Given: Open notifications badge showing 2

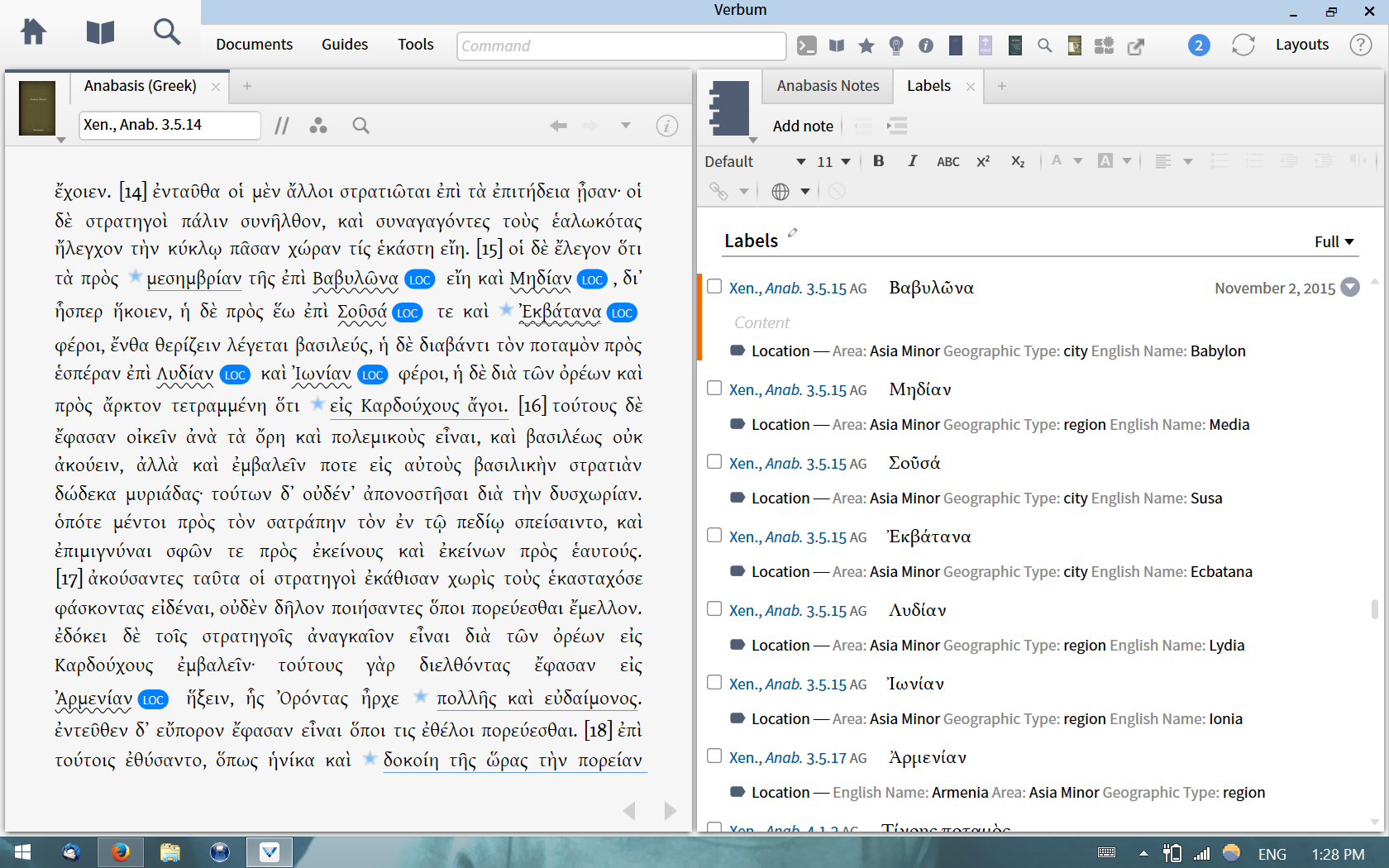Looking at the screenshot, I should click(x=1199, y=45).
